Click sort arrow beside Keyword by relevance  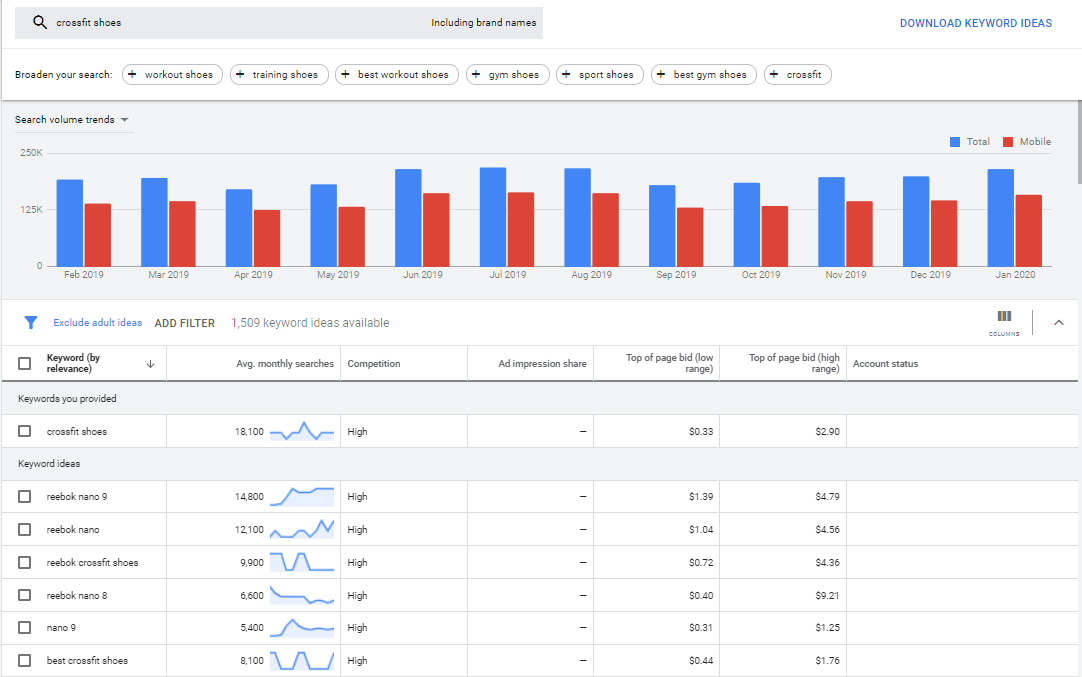(150, 364)
